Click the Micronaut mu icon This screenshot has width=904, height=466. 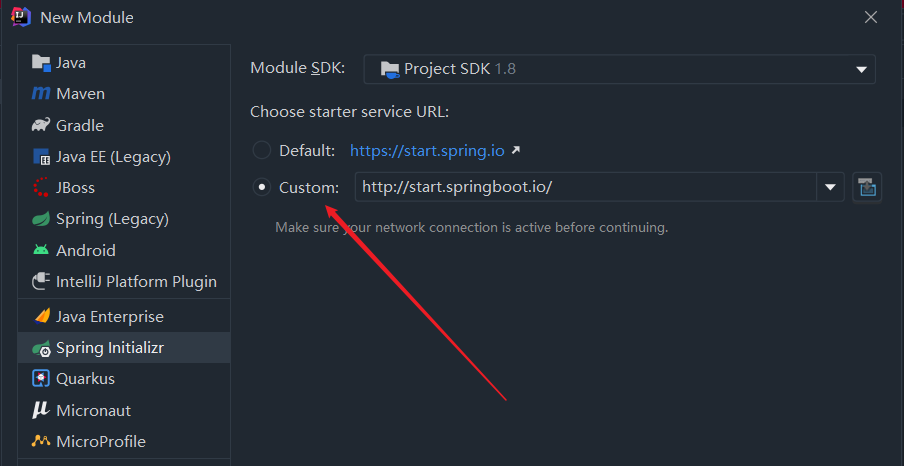pos(41,410)
